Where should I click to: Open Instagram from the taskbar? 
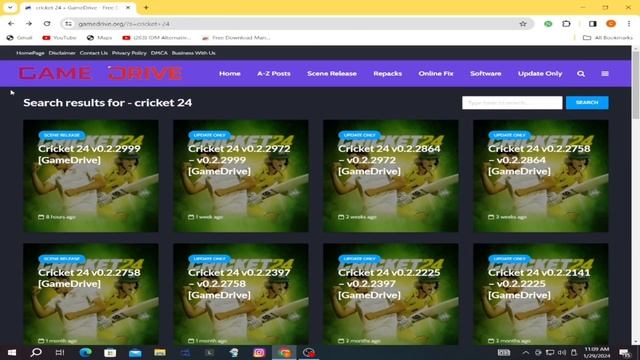(x=259, y=353)
